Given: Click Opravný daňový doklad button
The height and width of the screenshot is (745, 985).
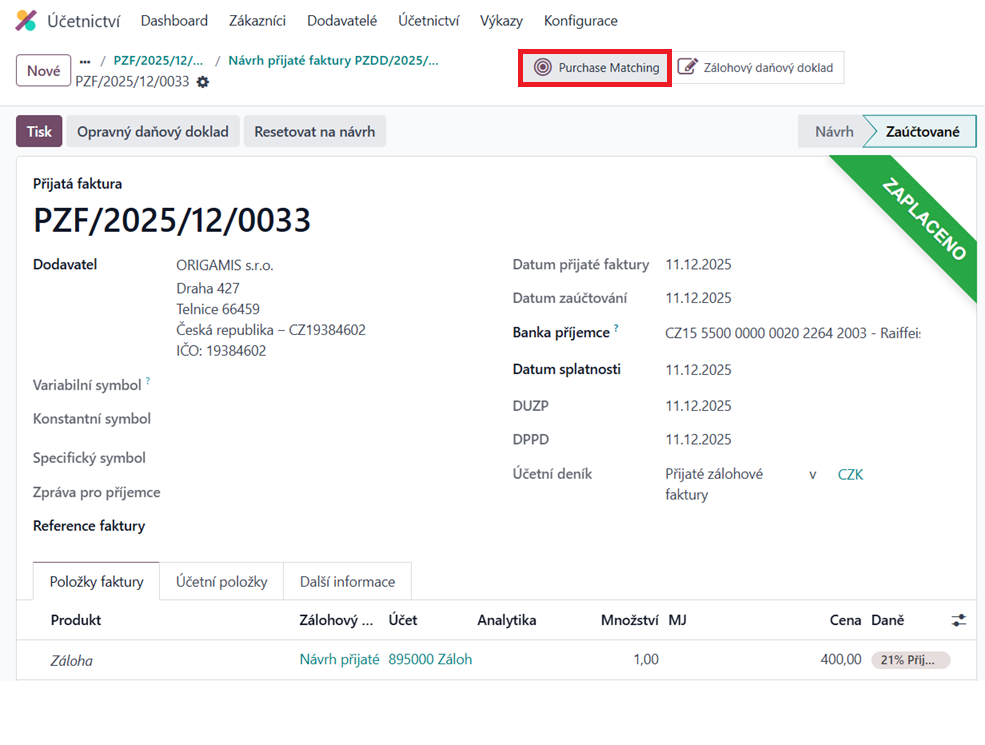Looking at the screenshot, I should pyautogui.click(x=153, y=131).
